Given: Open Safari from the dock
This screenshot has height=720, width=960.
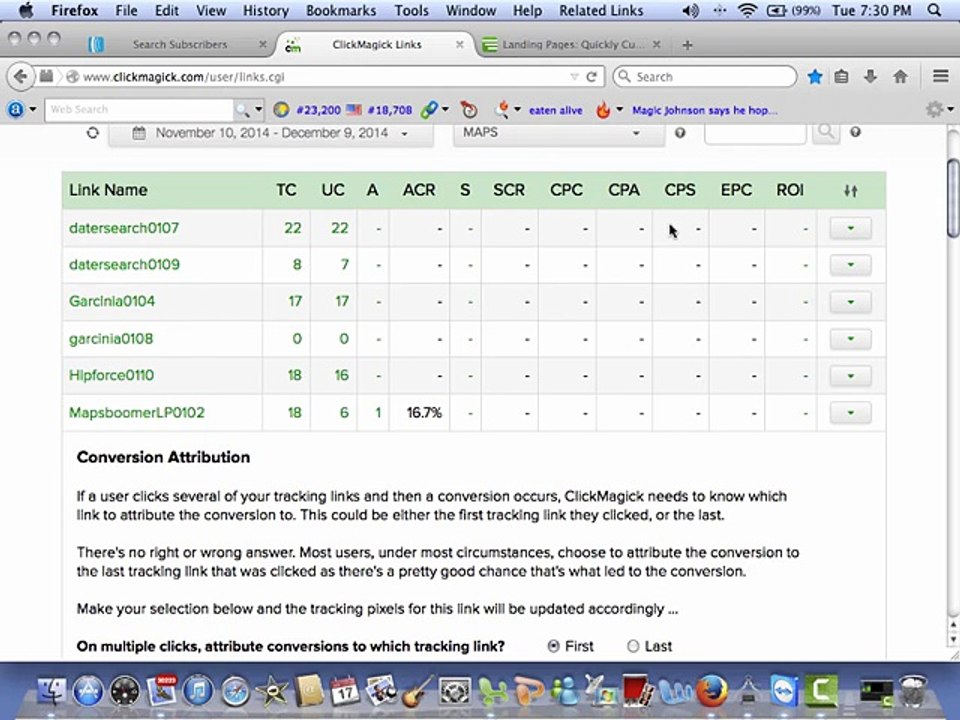Looking at the screenshot, I should (x=235, y=691).
